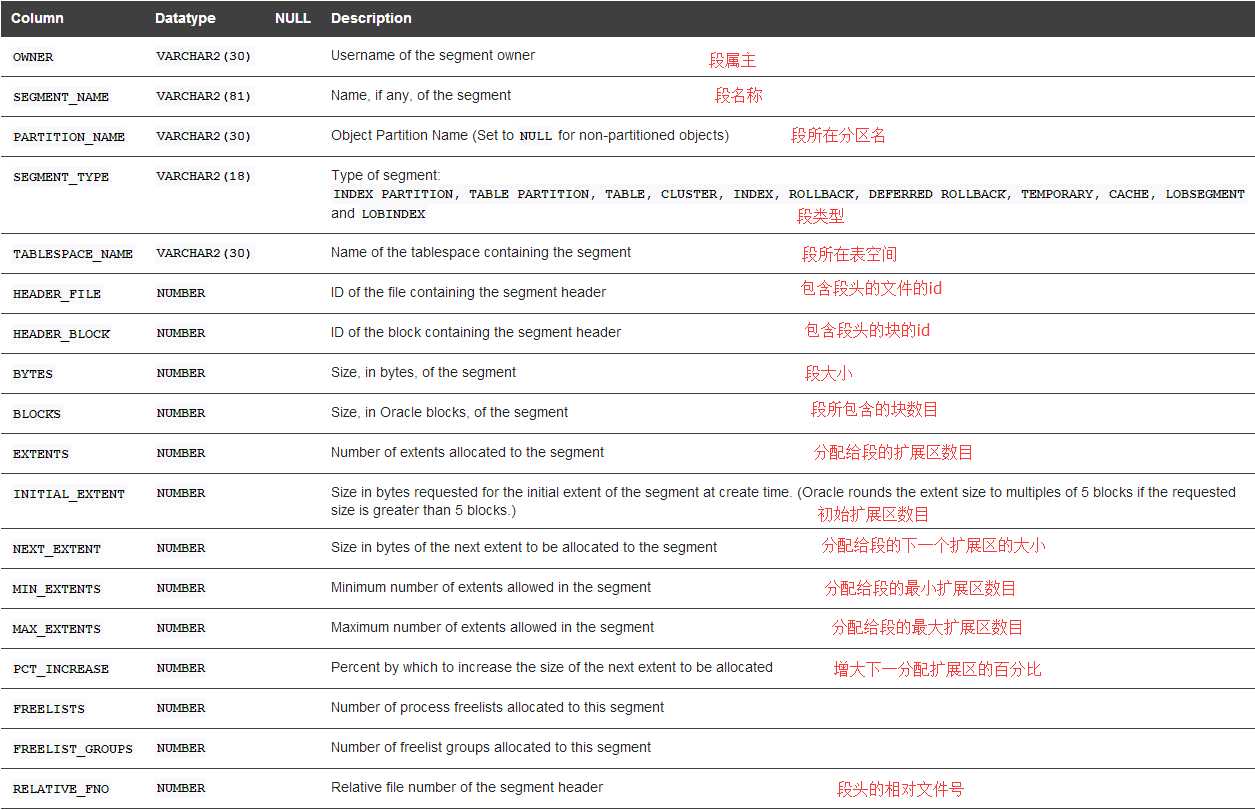This screenshot has height=810, width=1255.
Task: Click the VARCHAR2(18) datatype cell
Action: pyautogui.click(x=204, y=176)
